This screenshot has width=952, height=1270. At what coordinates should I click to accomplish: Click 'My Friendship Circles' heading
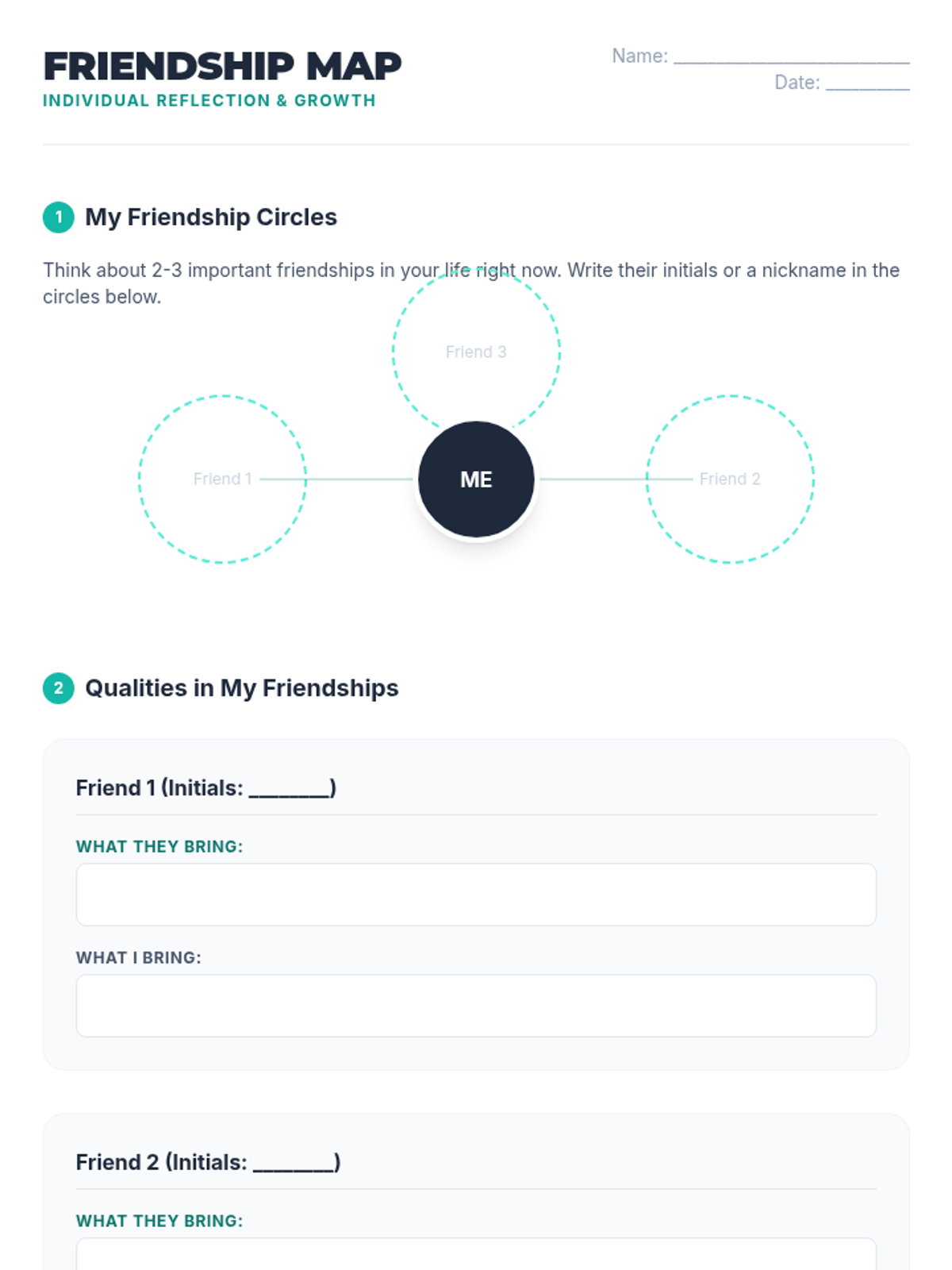click(x=211, y=217)
